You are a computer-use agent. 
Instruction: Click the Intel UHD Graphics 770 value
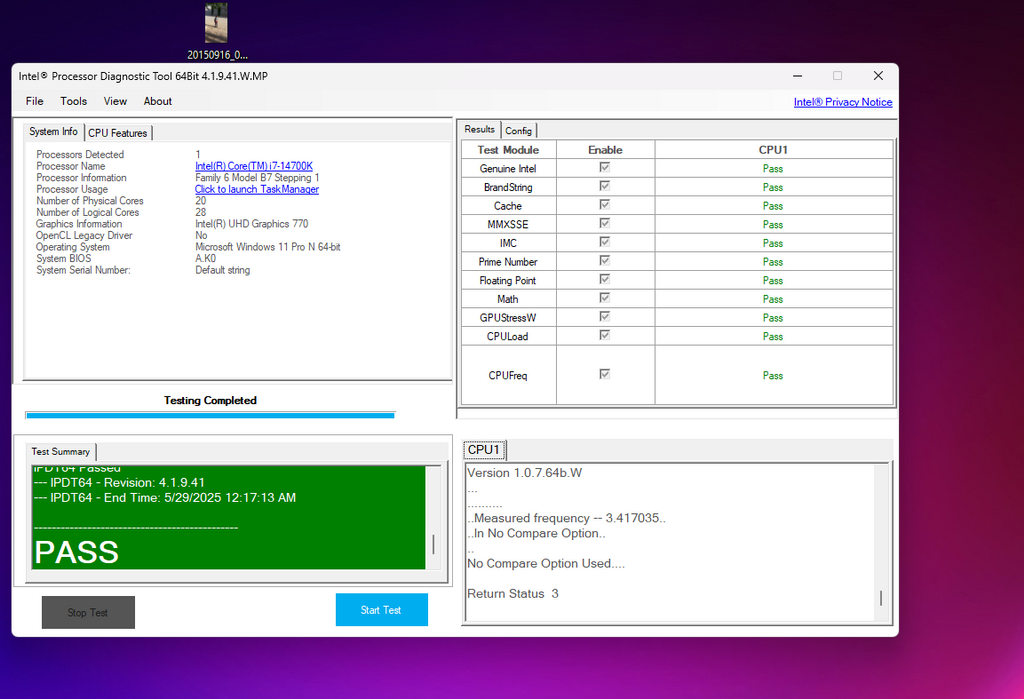(x=251, y=224)
